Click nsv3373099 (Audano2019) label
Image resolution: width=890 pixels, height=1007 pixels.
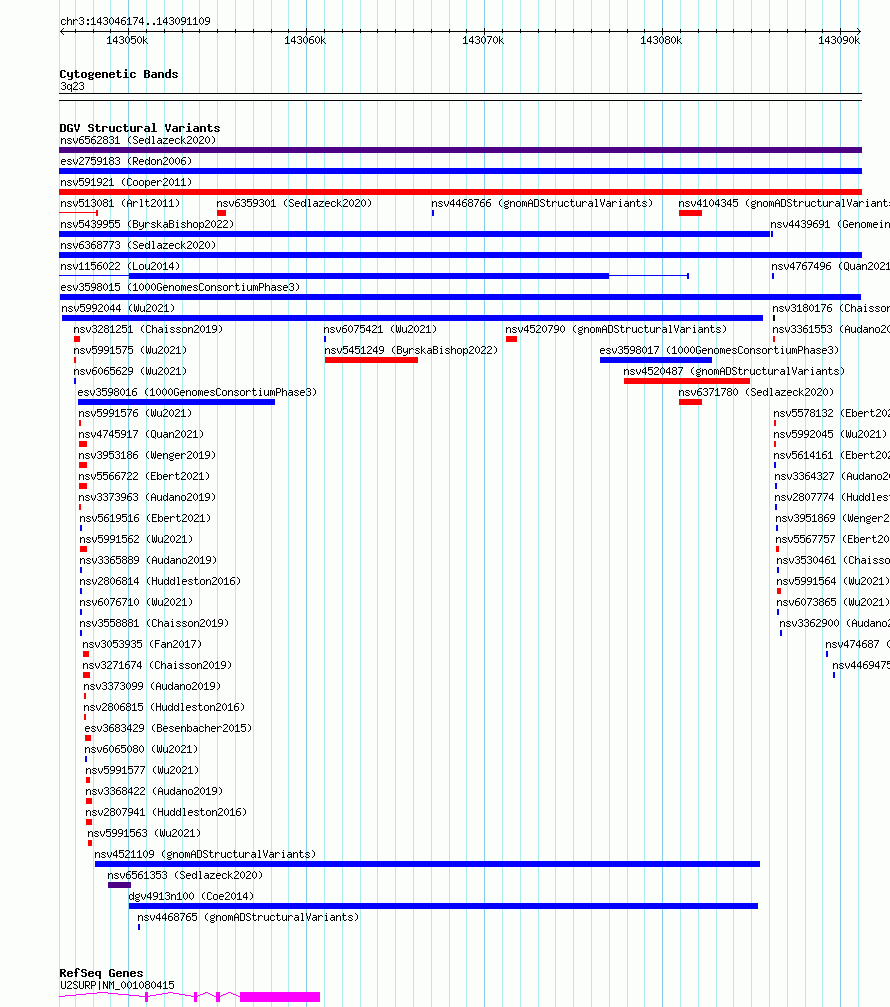[x=152, y=687]
